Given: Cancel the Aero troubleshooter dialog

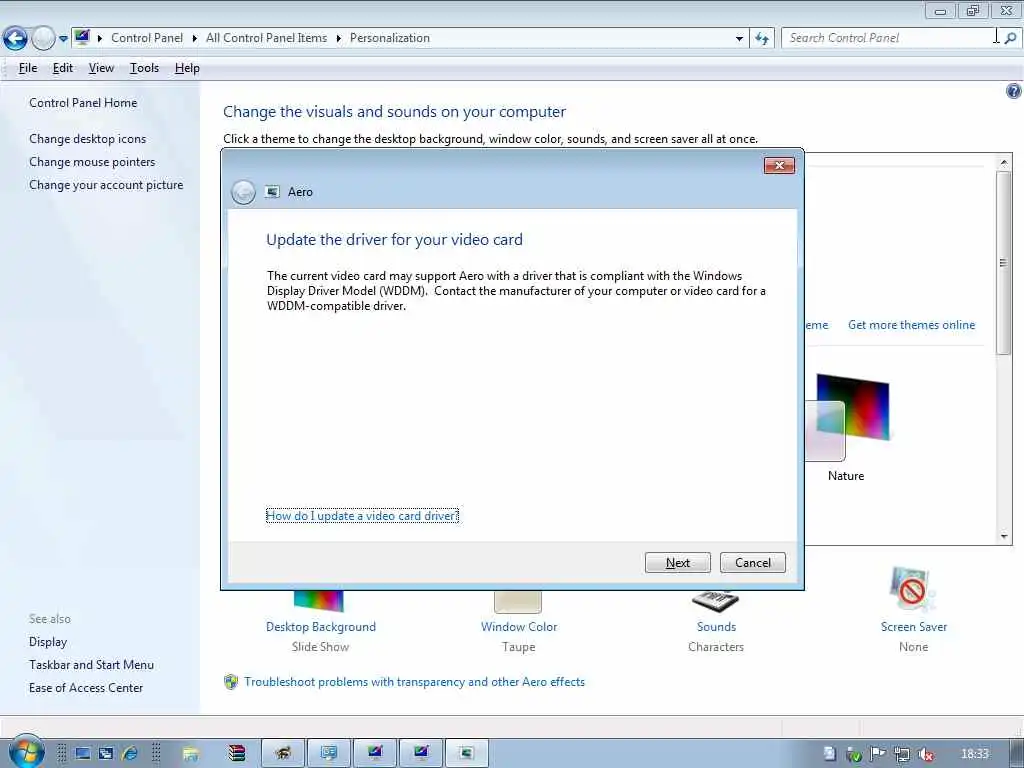Looking at the screenshot, I should click(752, 563).
